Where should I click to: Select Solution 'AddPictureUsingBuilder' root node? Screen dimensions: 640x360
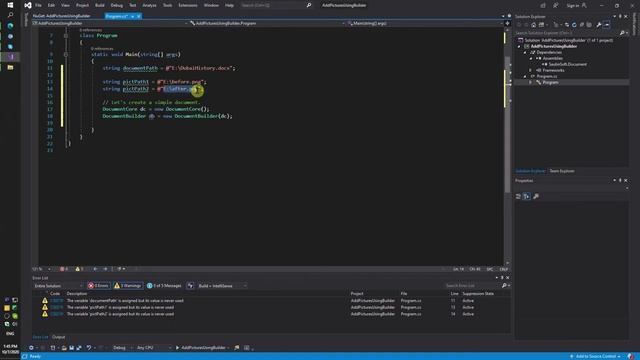point(565,40)
